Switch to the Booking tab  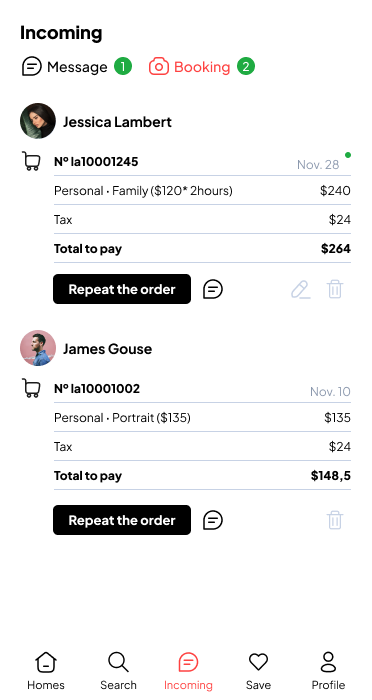coord(189,67)
